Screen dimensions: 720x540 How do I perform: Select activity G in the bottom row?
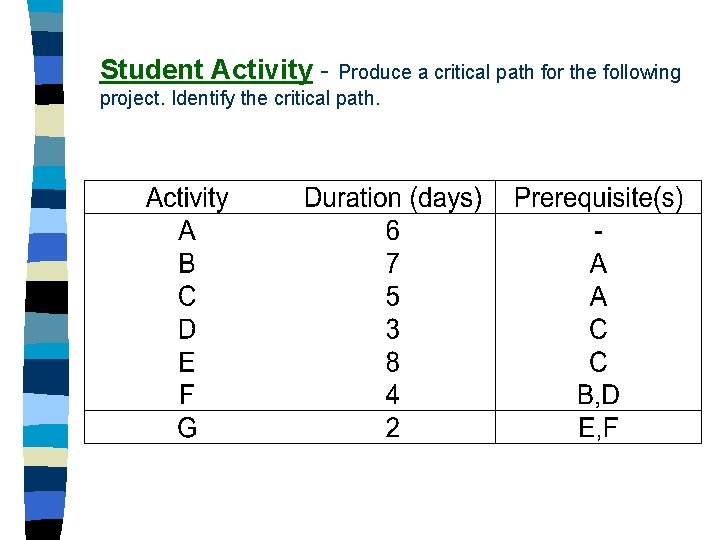tap(187, 428)
